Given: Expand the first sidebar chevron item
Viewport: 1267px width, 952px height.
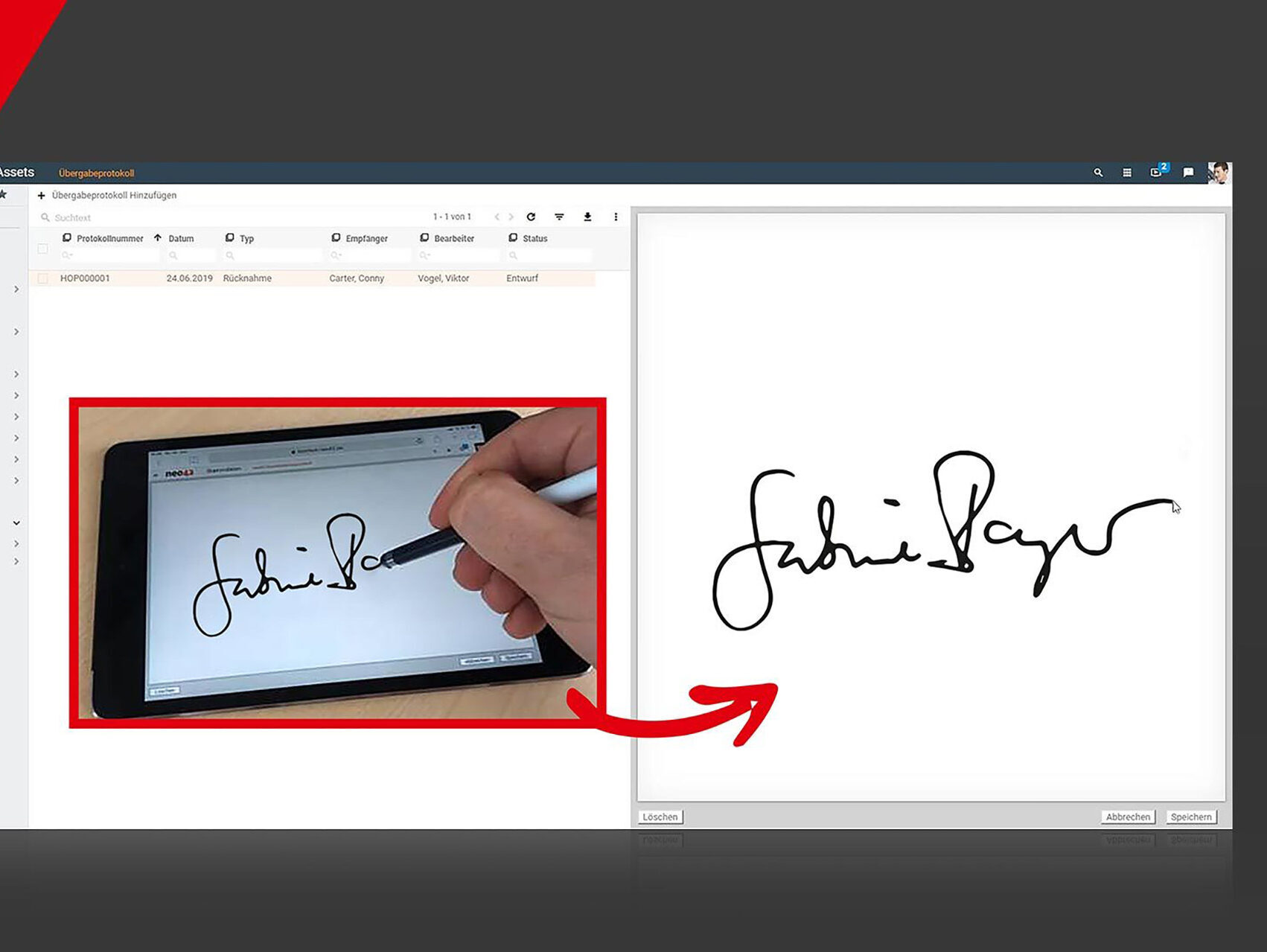Looking at the screenshot, I should coord(16,289).
